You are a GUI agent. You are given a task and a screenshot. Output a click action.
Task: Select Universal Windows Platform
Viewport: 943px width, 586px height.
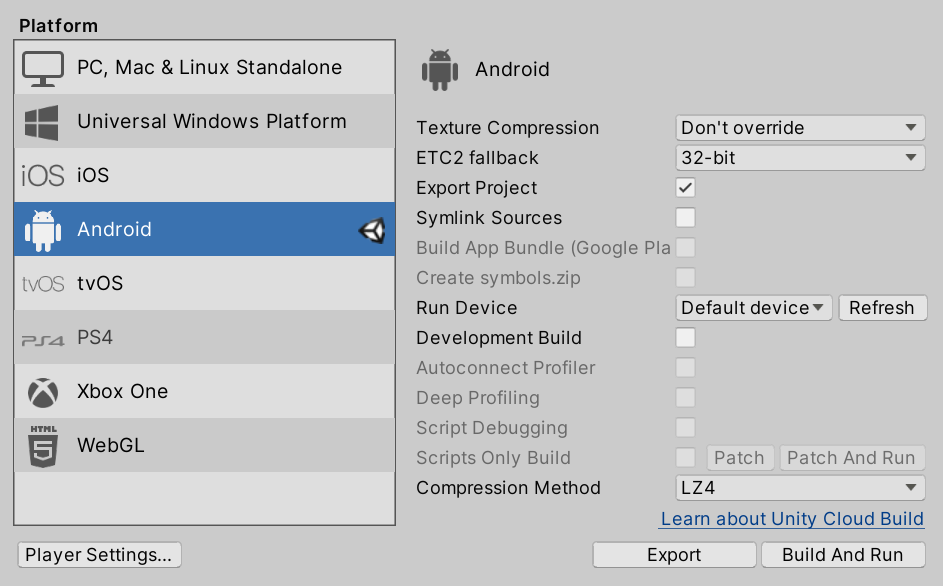(204, 122)
